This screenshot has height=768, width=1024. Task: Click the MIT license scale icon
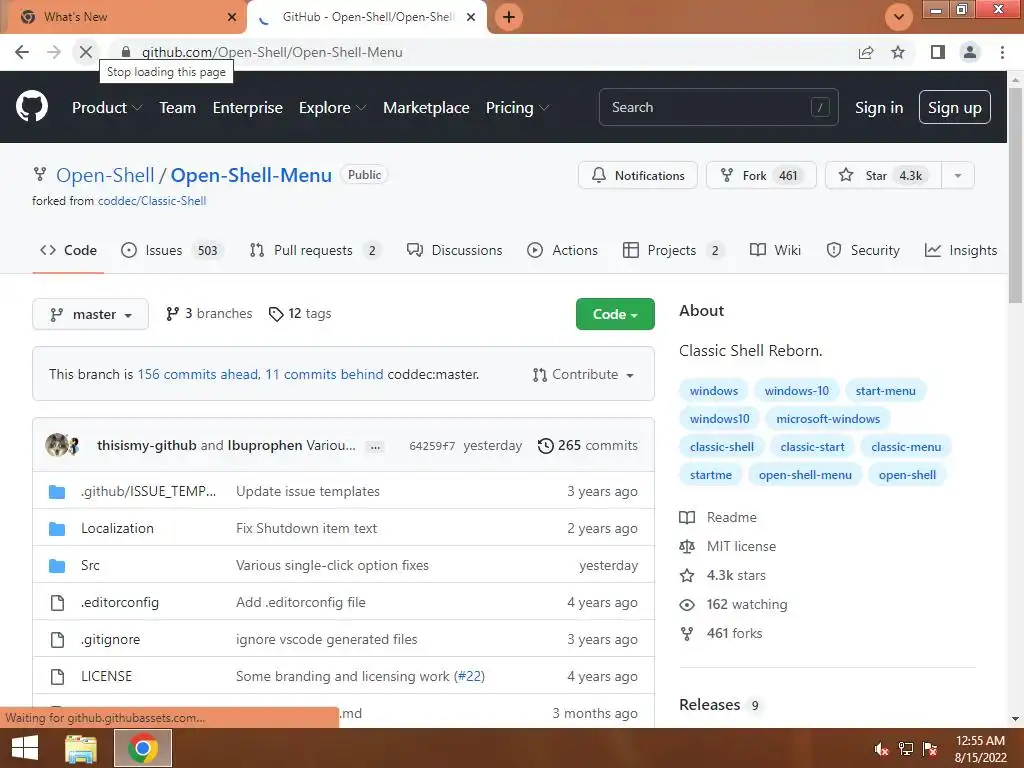pyautogui.click(x=687, y=546)
